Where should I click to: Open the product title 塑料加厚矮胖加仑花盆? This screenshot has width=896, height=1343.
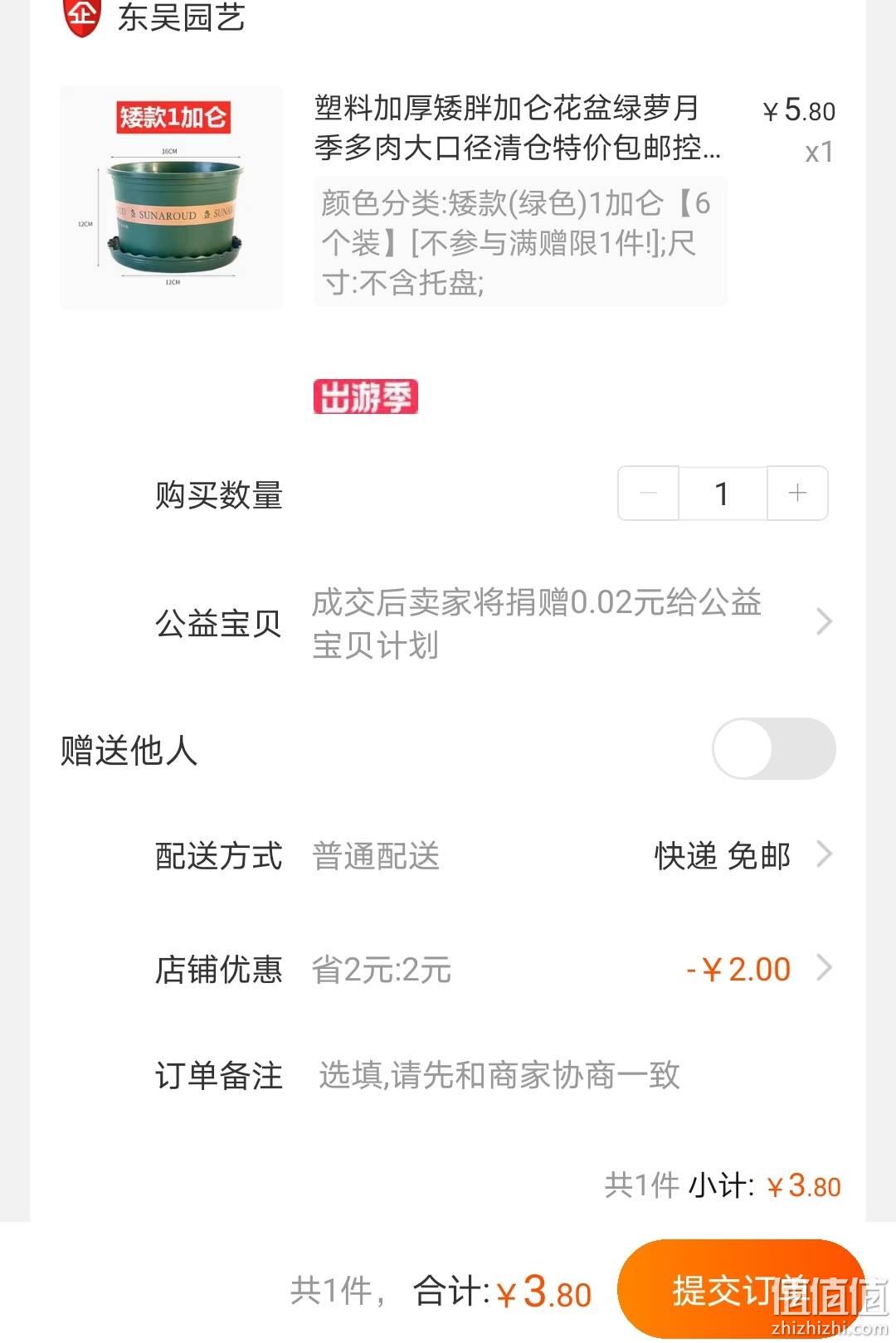click(x=518, y=127)
